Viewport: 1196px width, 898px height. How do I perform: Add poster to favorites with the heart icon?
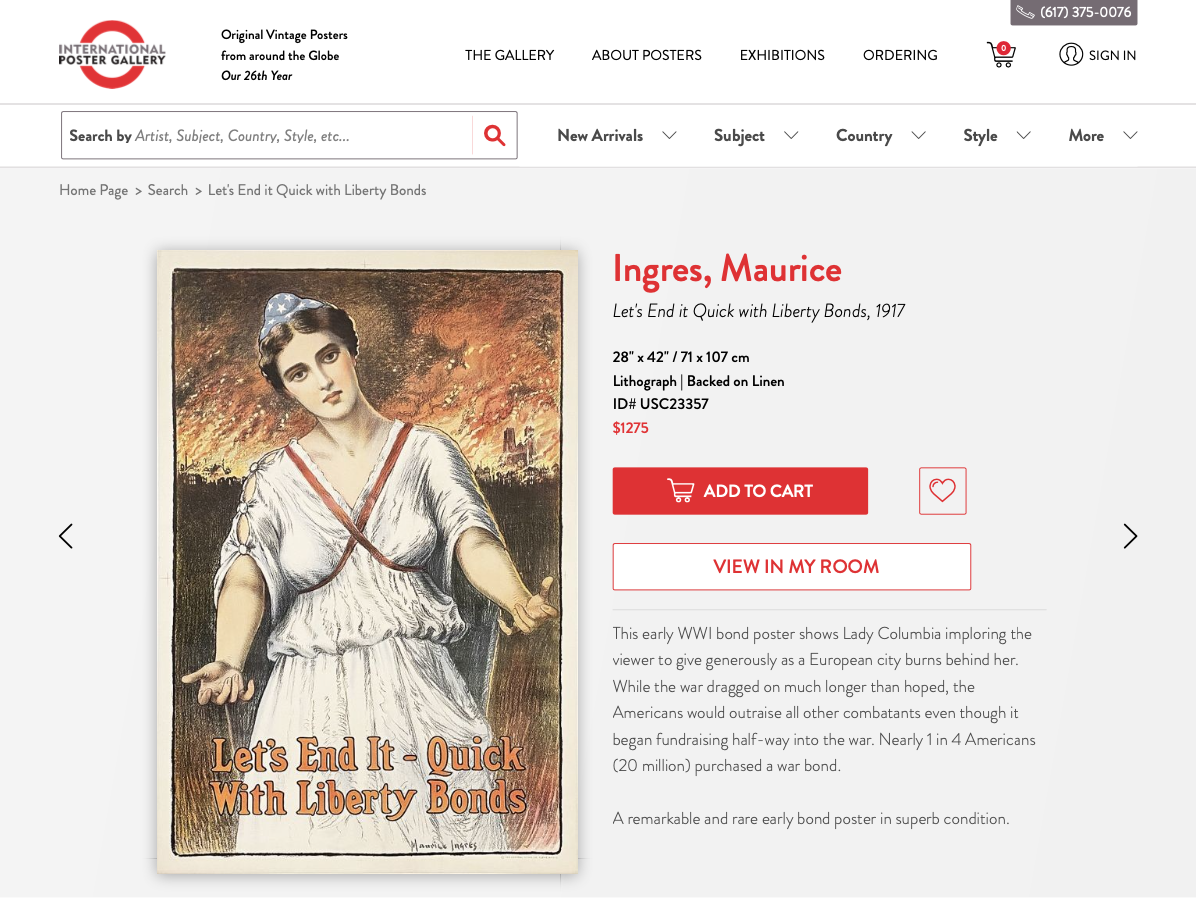pos(943,491)
